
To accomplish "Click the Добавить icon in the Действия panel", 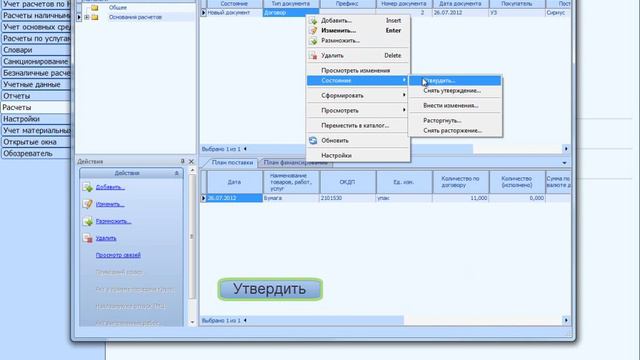I will coord(87,187).
